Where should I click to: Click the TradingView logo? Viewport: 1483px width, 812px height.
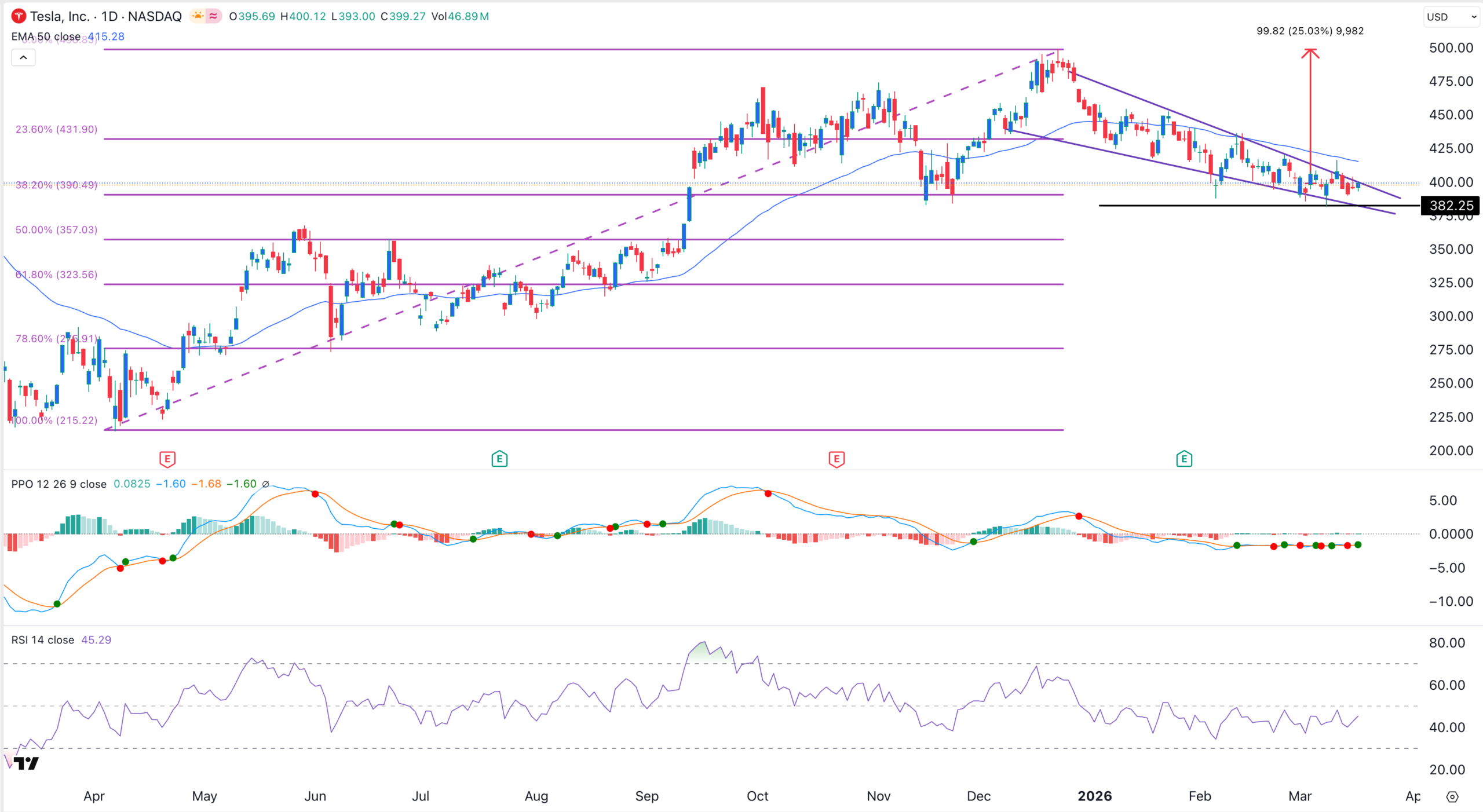[27, 763]
